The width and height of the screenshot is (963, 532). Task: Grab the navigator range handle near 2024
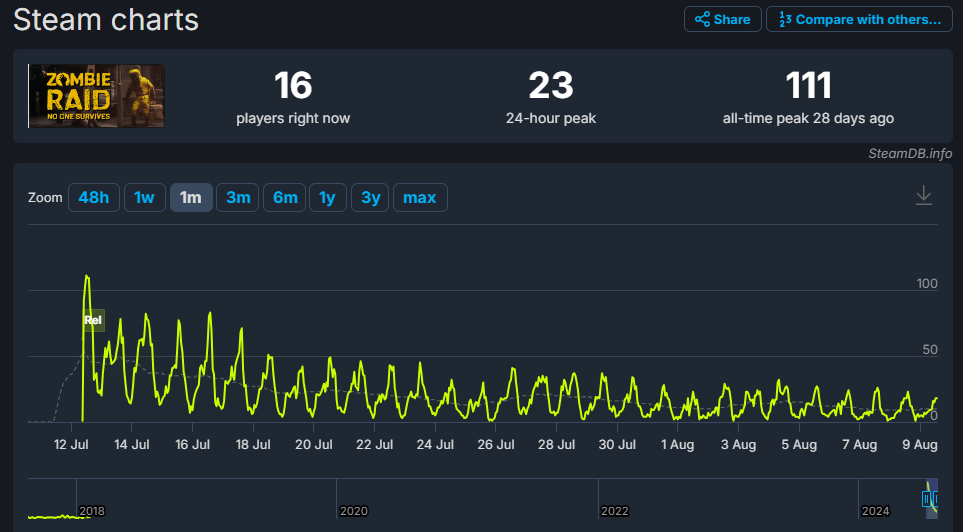[x=926, y=499]
